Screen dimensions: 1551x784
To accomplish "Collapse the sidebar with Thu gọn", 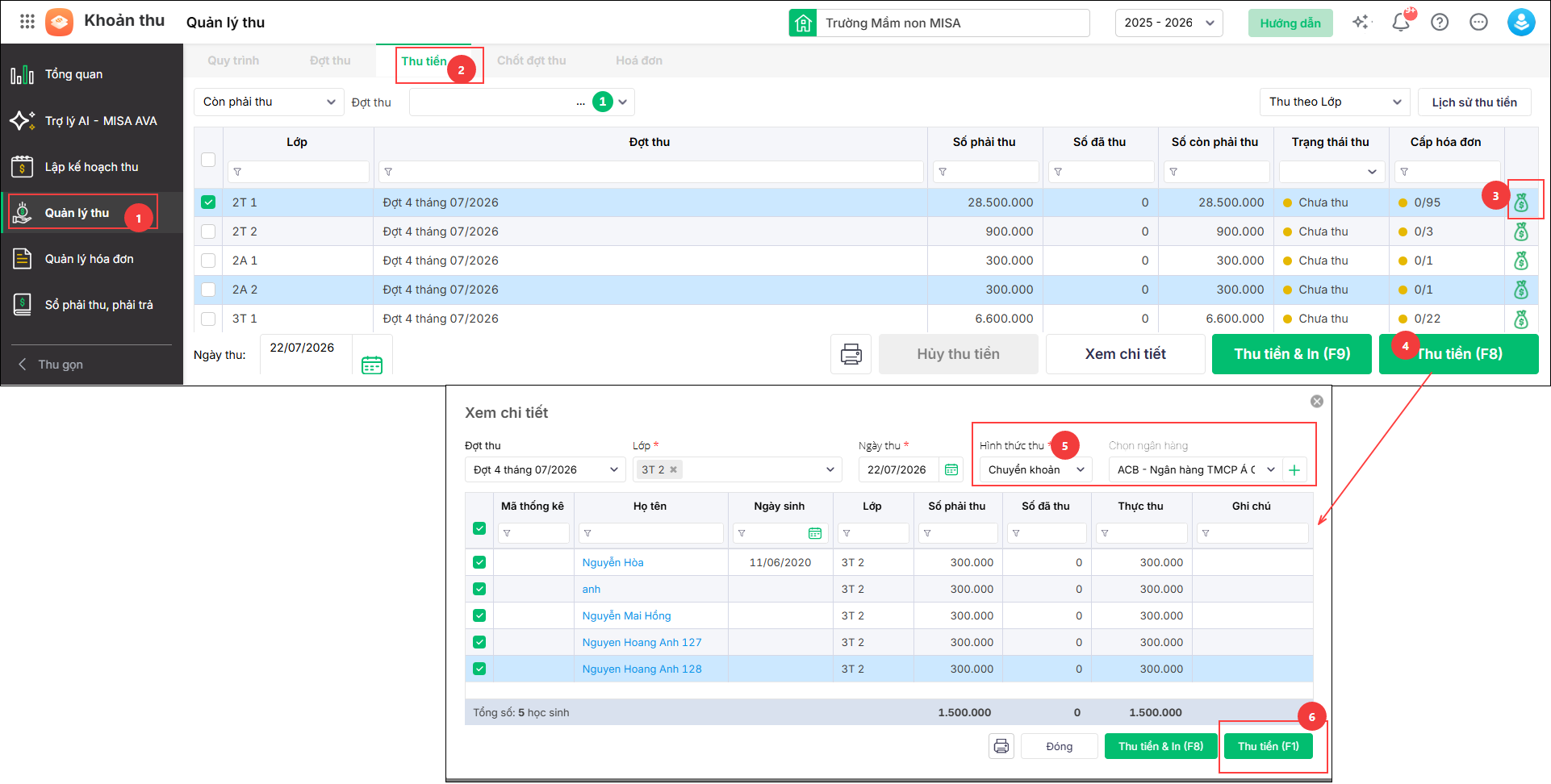I will coord(52,365).
